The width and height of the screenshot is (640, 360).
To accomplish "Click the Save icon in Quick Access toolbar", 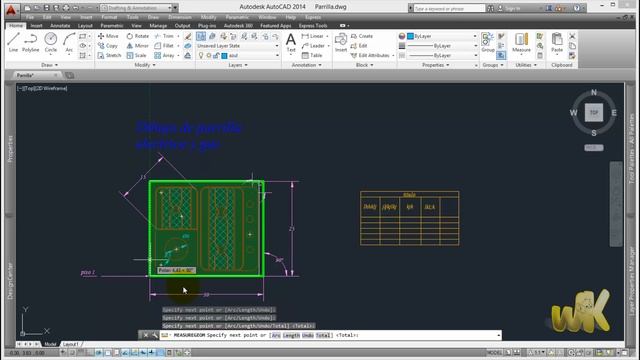I will click(x=46, y=8).
